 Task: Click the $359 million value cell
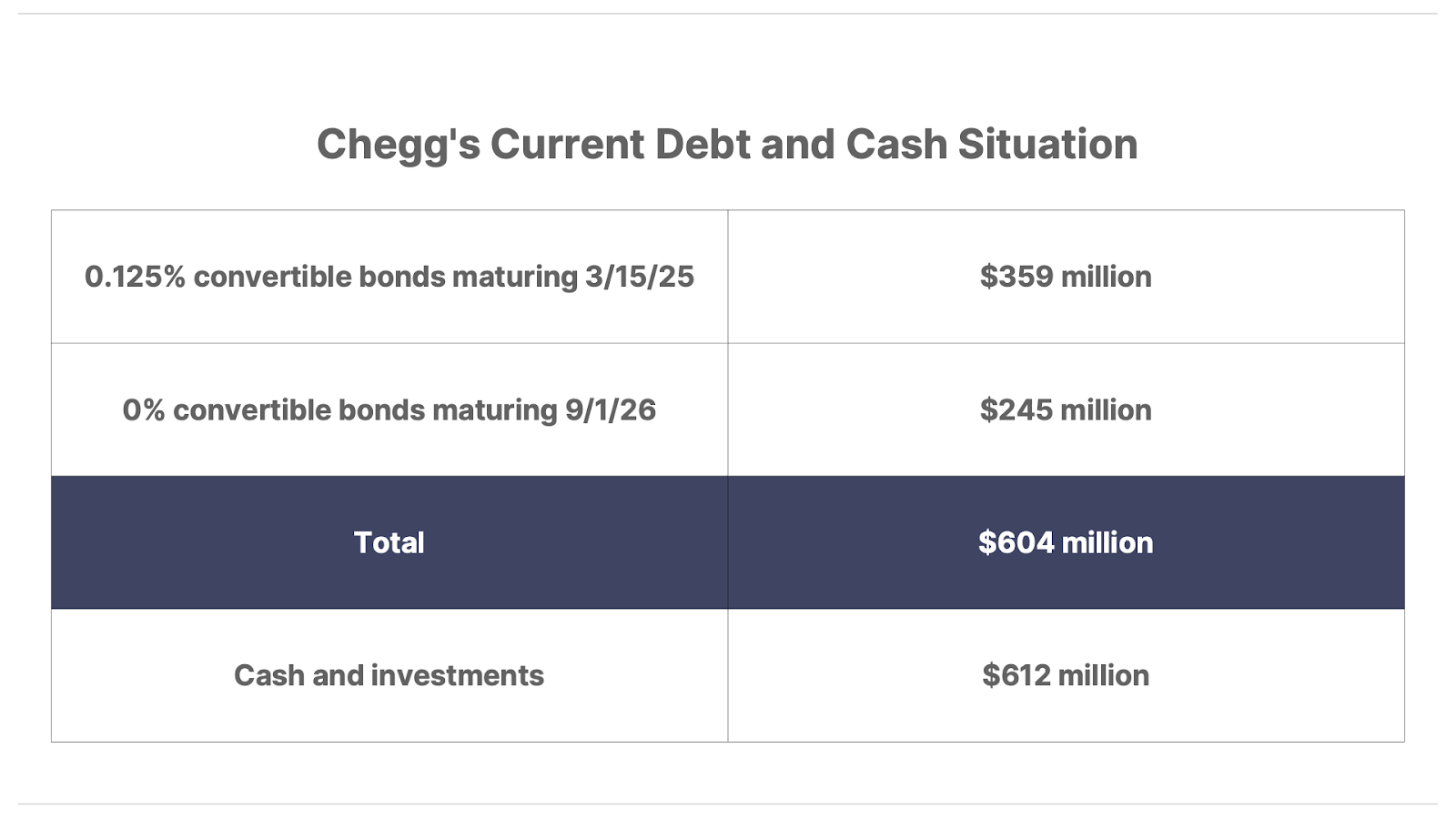(x=1066, y=277)
